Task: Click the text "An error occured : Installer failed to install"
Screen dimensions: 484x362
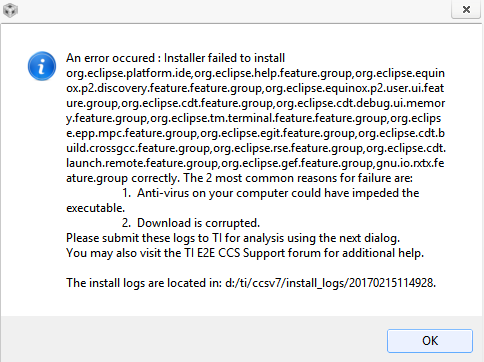Action: (175, 58)
